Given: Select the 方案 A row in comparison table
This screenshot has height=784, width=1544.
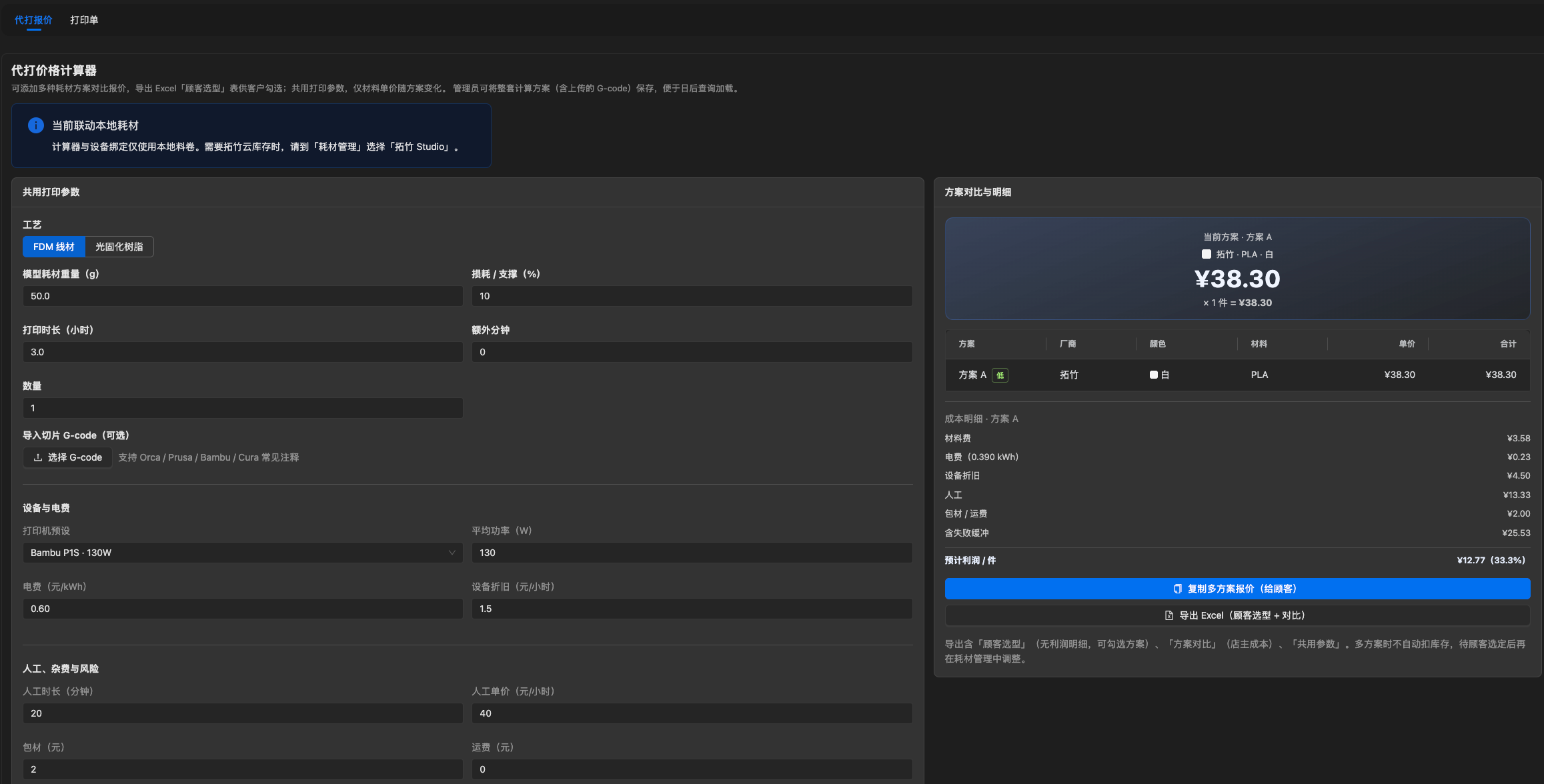Looking at the screenshot, I should coord(1237,375).
